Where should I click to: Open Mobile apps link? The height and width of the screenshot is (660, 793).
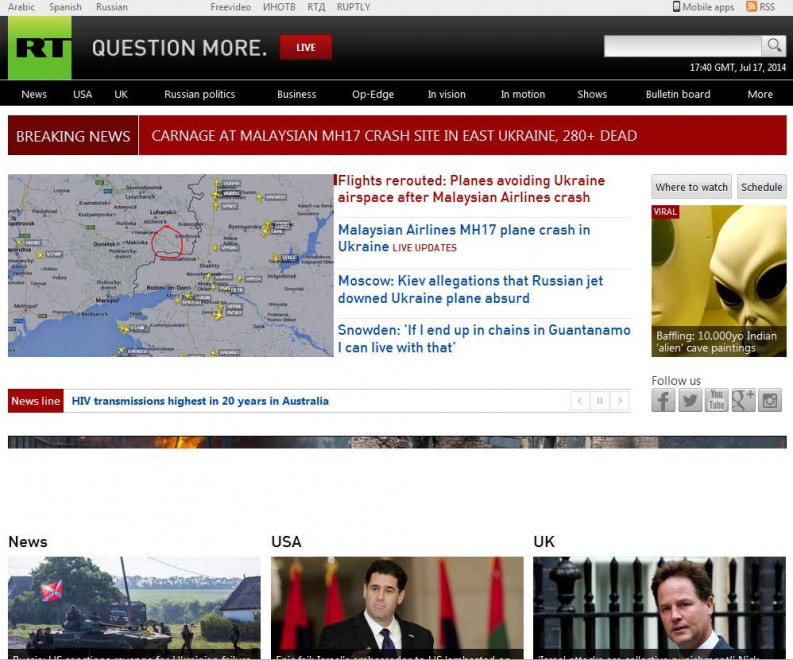tap(703, 7)
